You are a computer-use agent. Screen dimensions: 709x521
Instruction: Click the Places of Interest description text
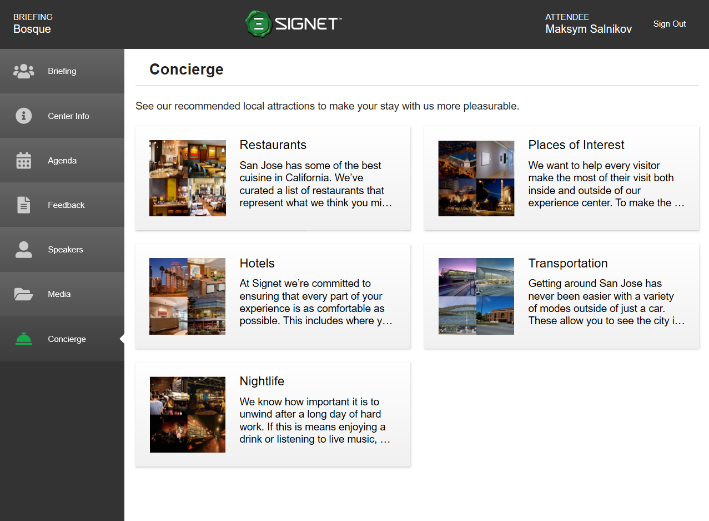[x=606, y=184]
